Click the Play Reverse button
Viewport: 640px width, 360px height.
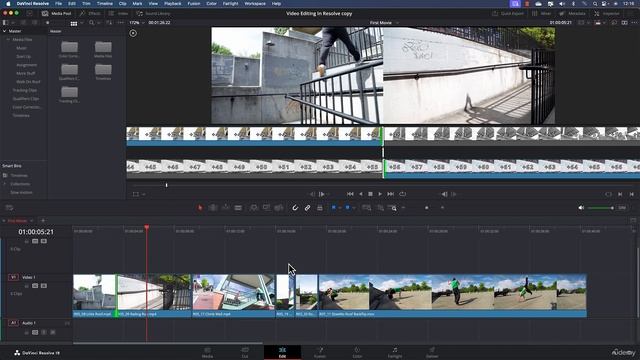pyautogui.click(x=360, y=194)
